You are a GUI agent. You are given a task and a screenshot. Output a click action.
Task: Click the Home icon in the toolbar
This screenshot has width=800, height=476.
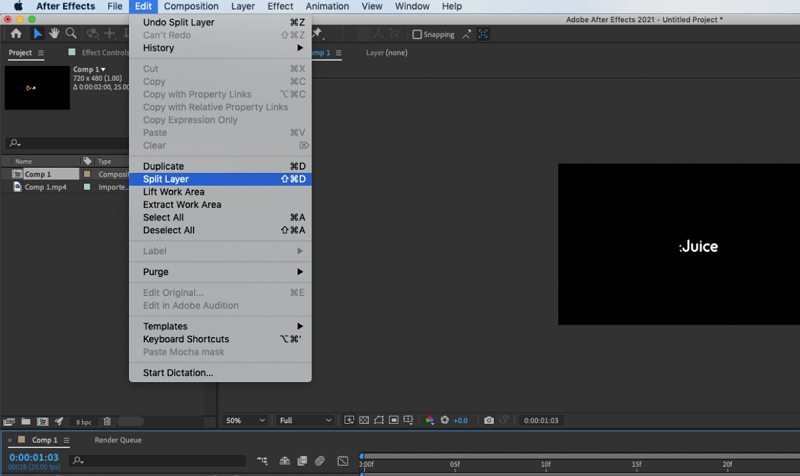click(x=16, y=34)
